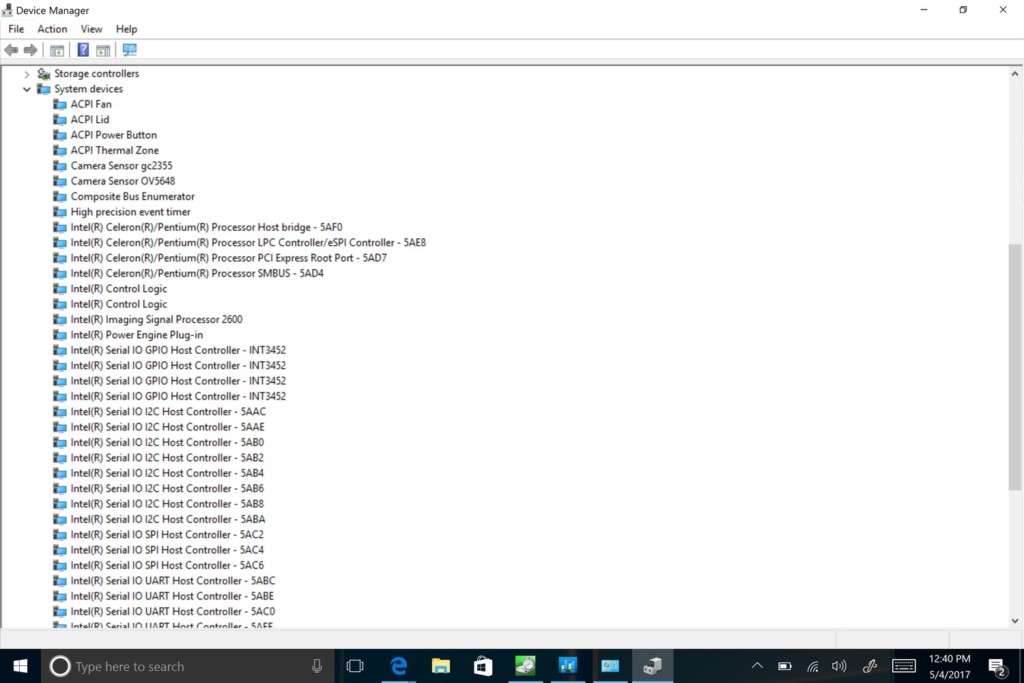The image size is (1024, 683).
Task: Click the action pane toolbar icon
Action: pyautogui.click(x=103, y=50)
